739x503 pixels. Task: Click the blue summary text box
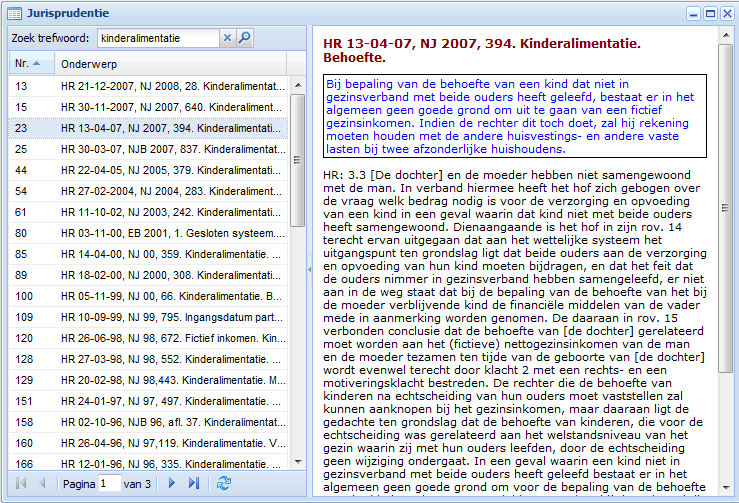point(515,116)
